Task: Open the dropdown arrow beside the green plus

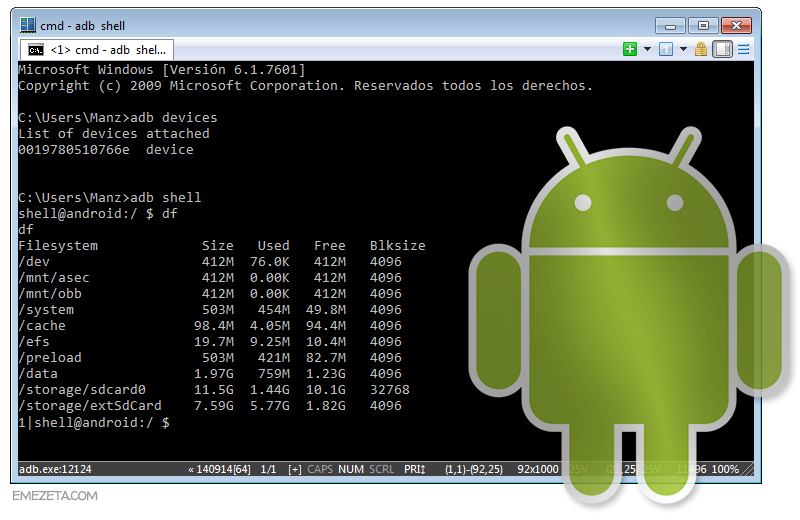Action: point(647,49)
